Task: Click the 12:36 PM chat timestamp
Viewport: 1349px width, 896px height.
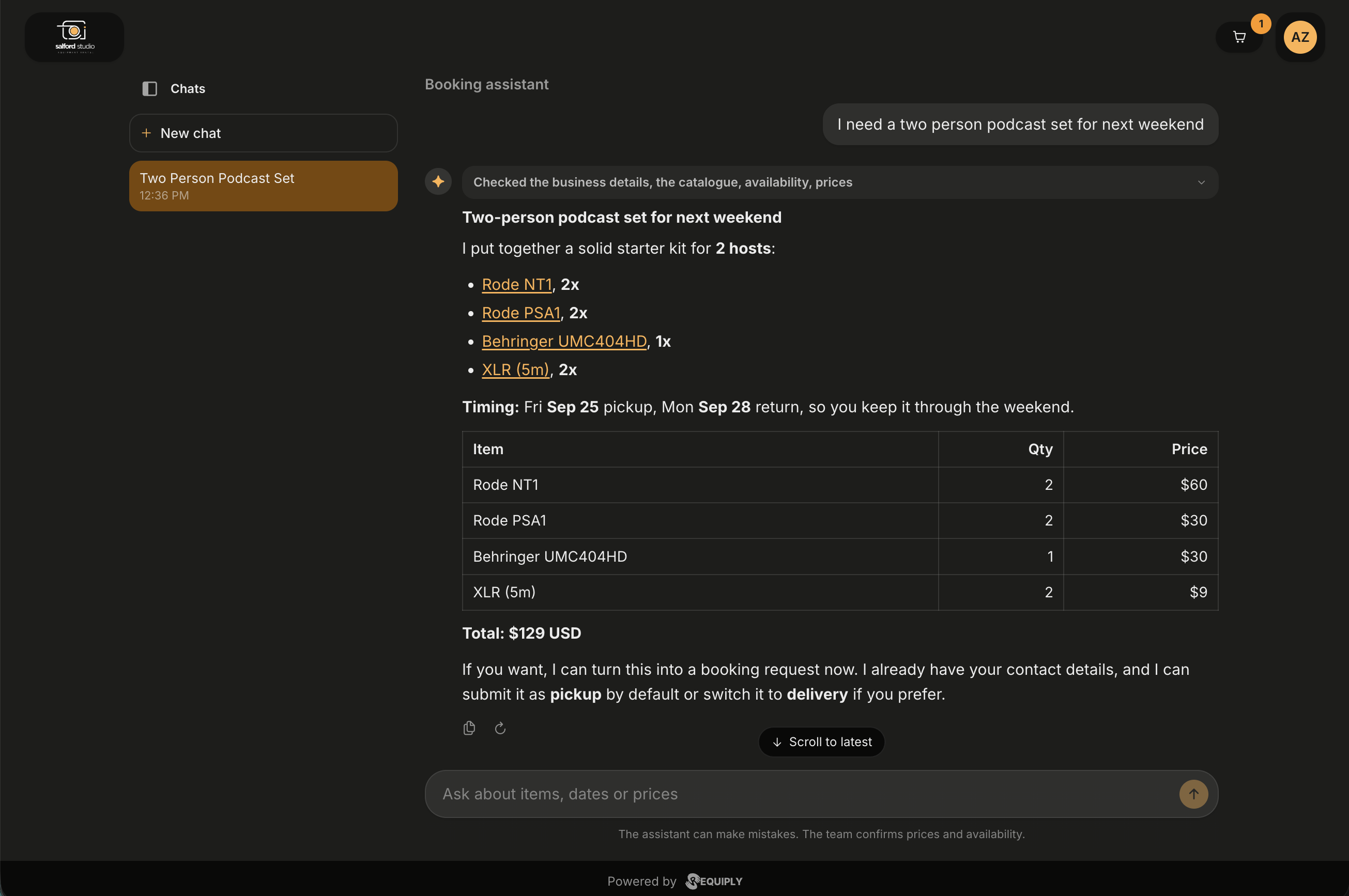Action: point(164,195)
